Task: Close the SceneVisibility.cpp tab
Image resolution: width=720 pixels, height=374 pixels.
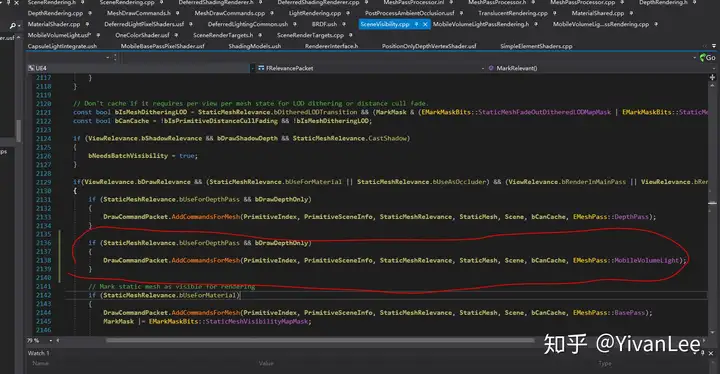Action: pyautogui.click(x=425, y=24)
